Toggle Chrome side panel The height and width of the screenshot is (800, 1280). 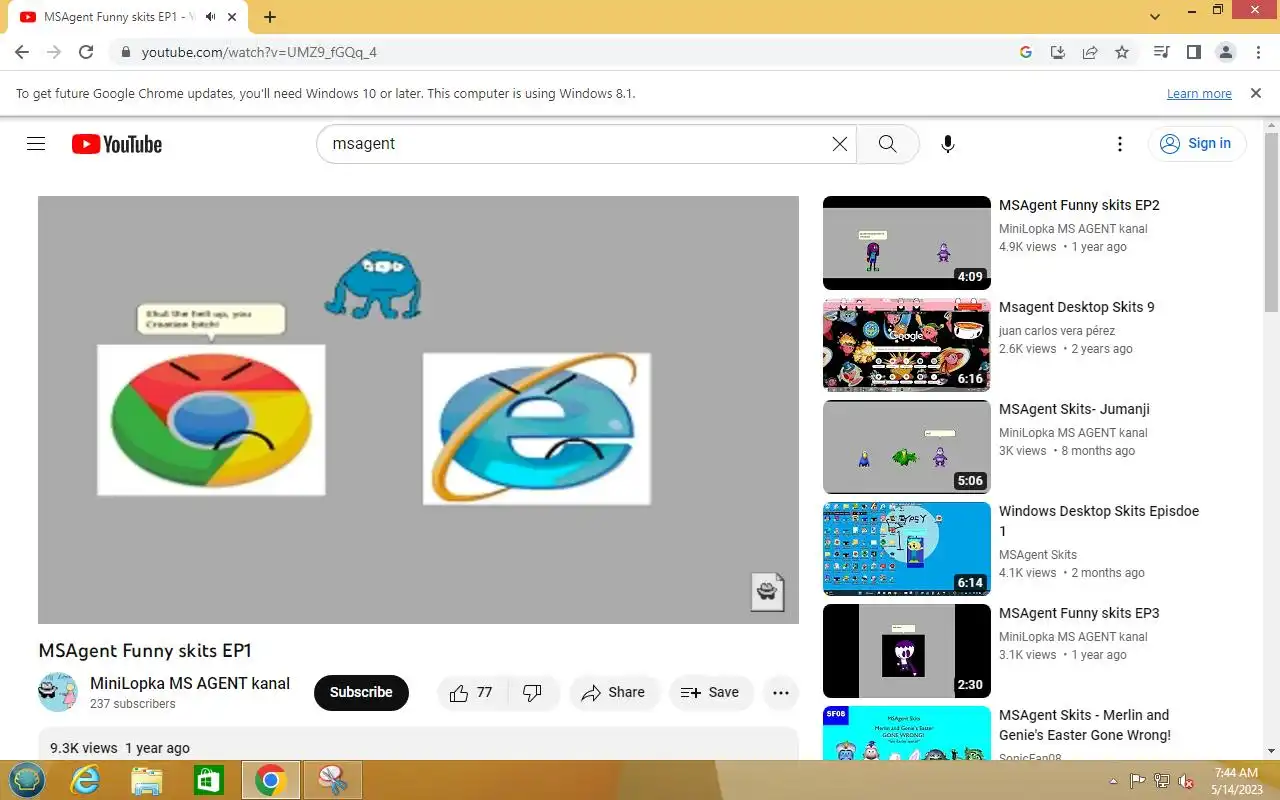pyautogui.click(x=1193, y=52)
